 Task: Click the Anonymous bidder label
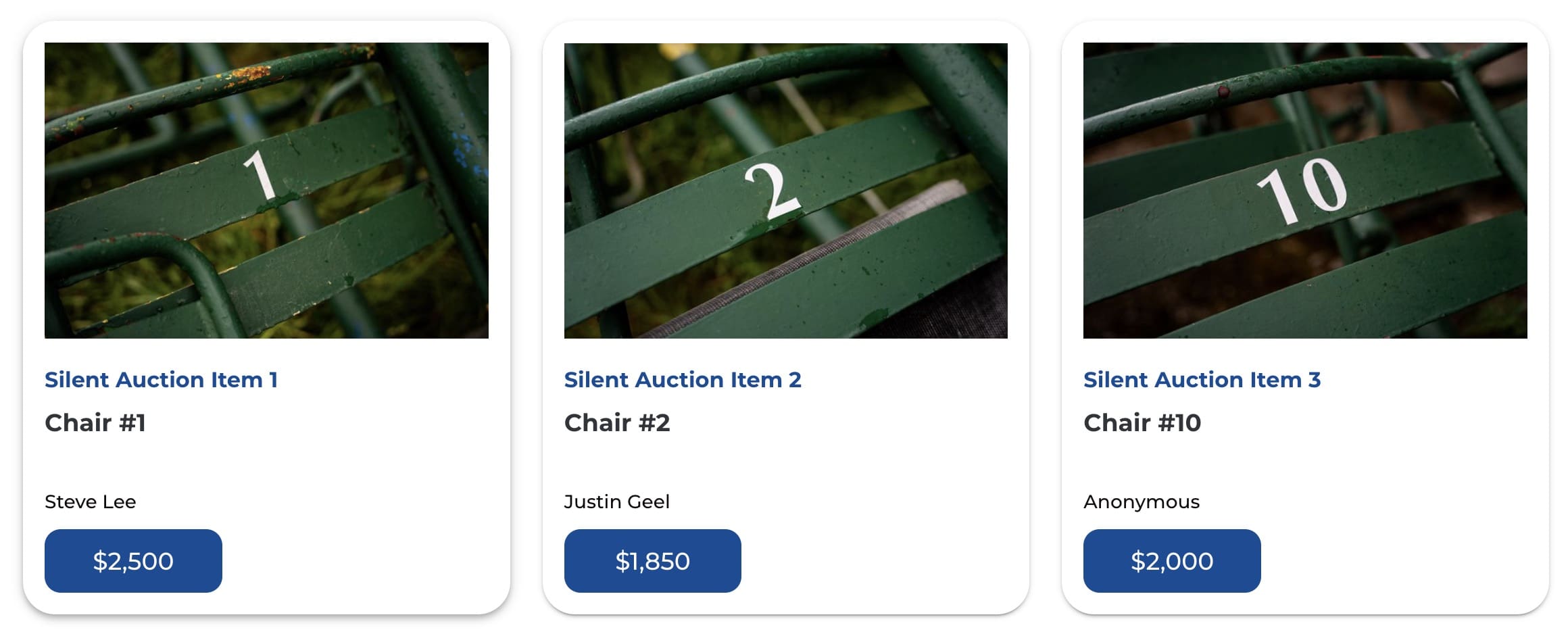point(1142,502)
